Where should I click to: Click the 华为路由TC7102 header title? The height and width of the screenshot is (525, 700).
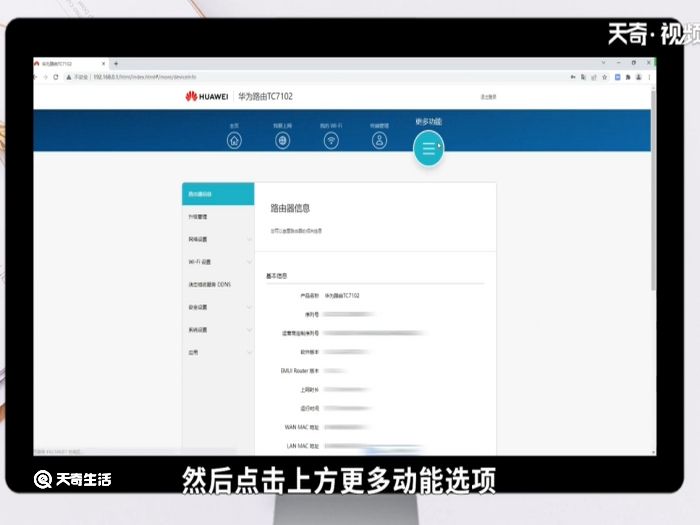point(265,96)
